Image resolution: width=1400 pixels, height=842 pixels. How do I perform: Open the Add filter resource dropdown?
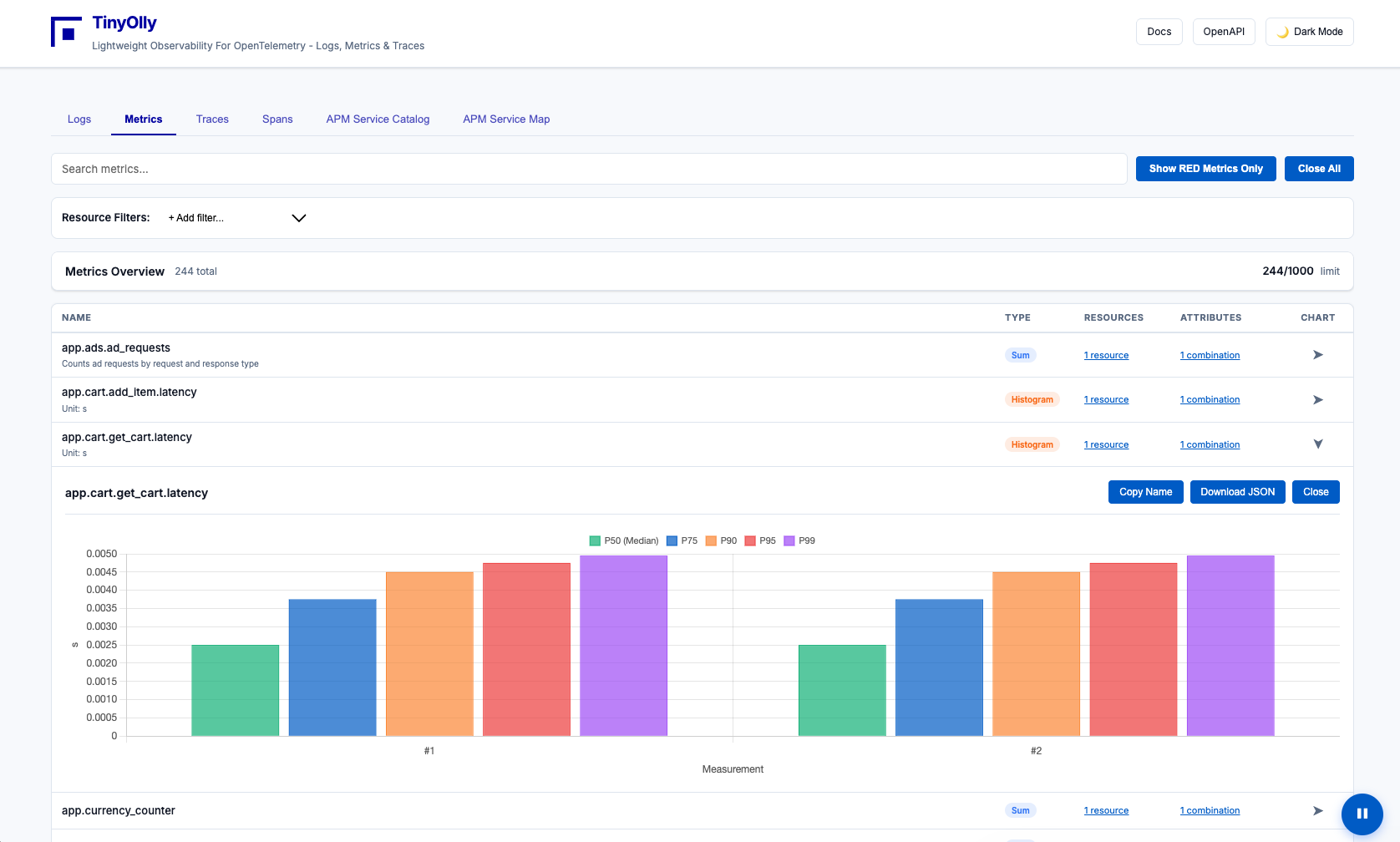[237, 218]
